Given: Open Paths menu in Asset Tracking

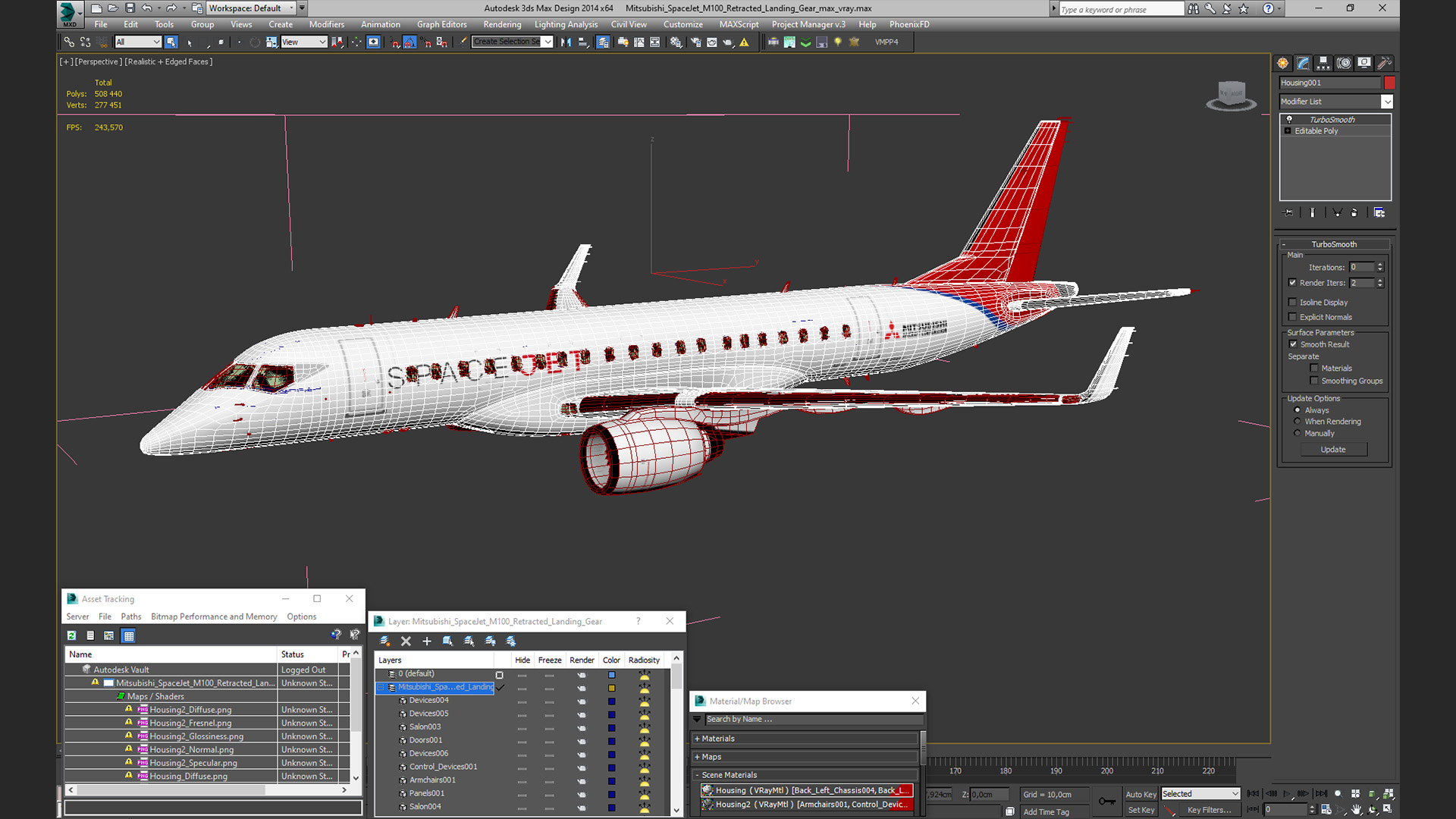Looking at the screenshot, I should point(131,617).
